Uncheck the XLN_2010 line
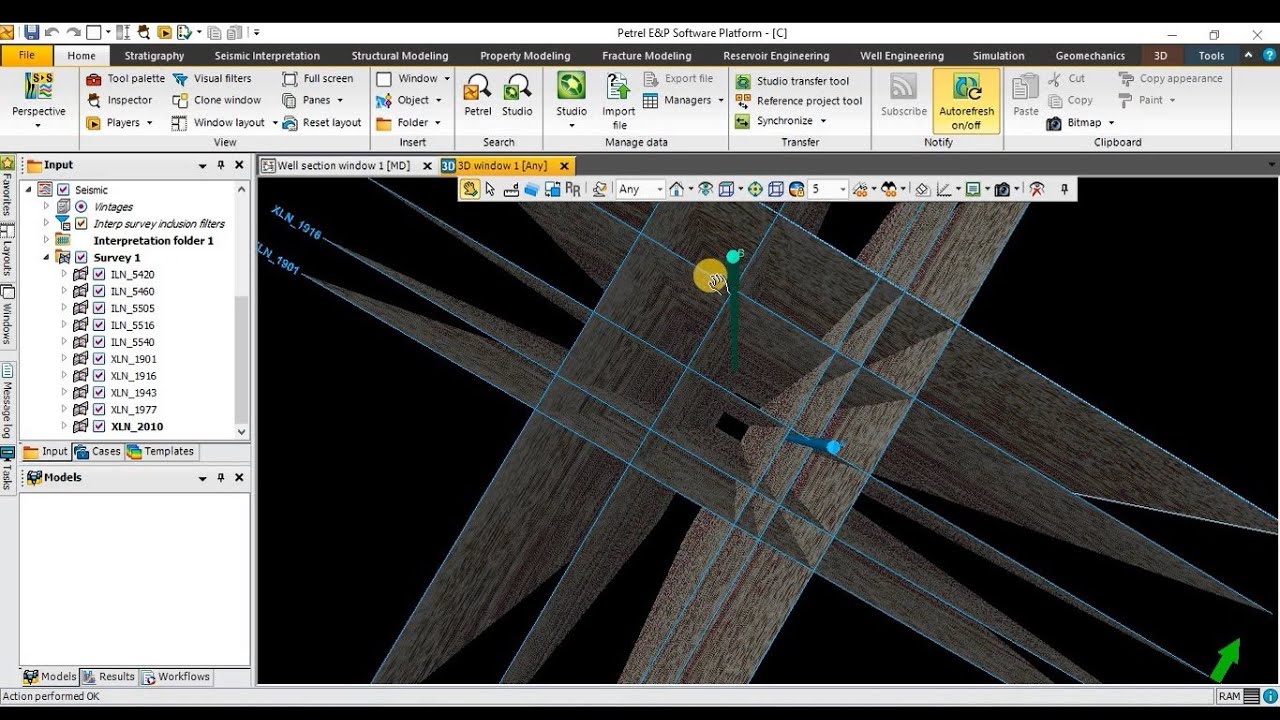Screen dimensions: 1280x720 [99, 426]
